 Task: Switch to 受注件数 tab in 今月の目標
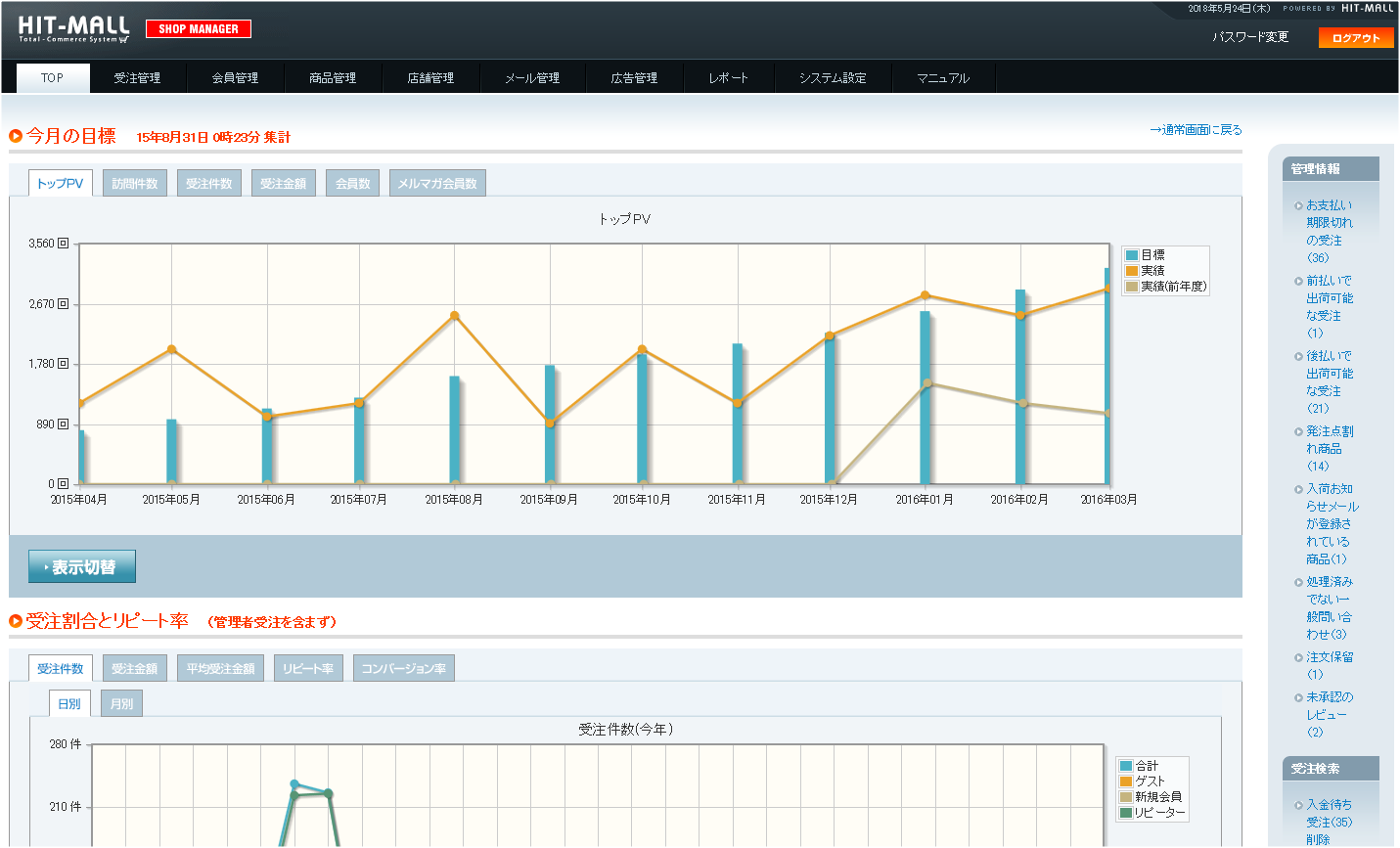209,183
